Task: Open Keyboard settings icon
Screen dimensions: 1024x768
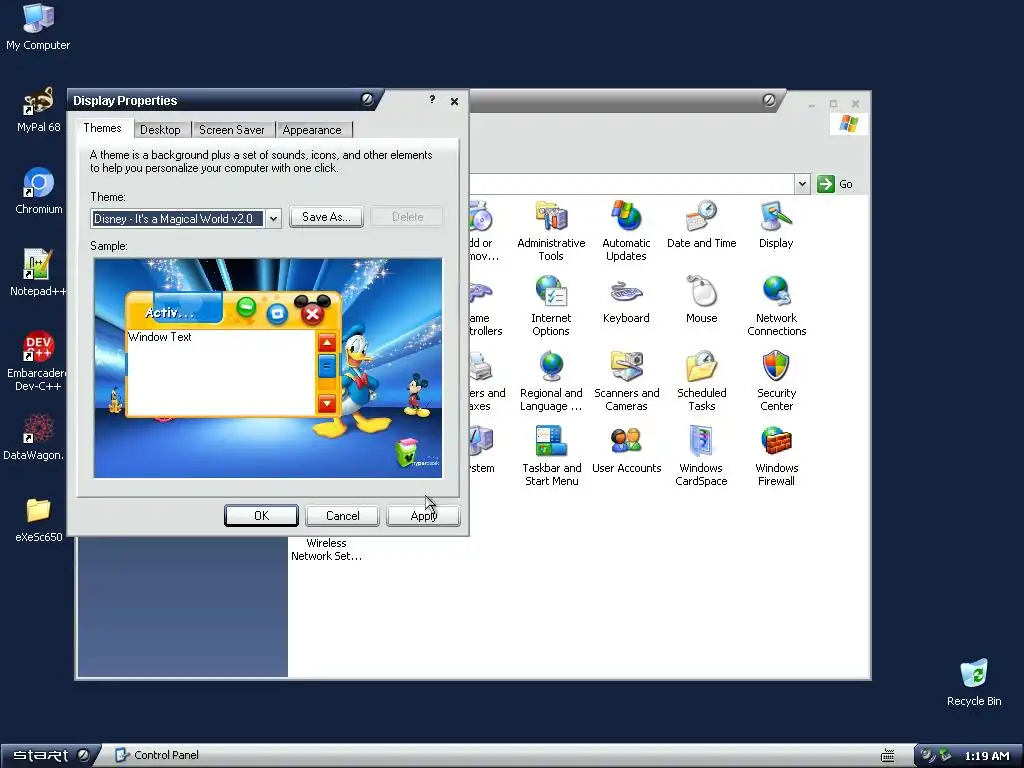Action: [626, 299]
